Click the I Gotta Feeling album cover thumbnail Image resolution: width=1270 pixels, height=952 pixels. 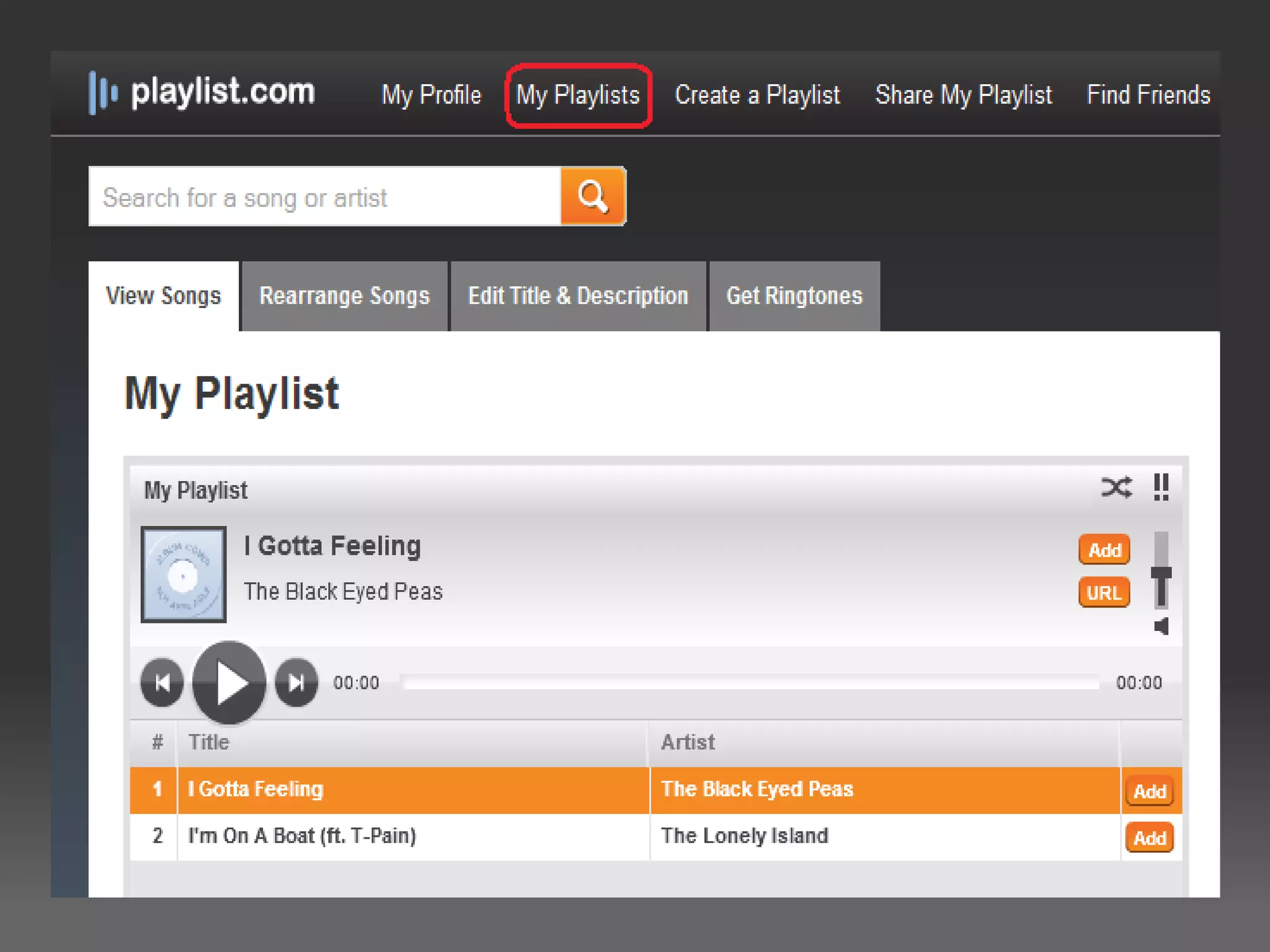(184, 574)
